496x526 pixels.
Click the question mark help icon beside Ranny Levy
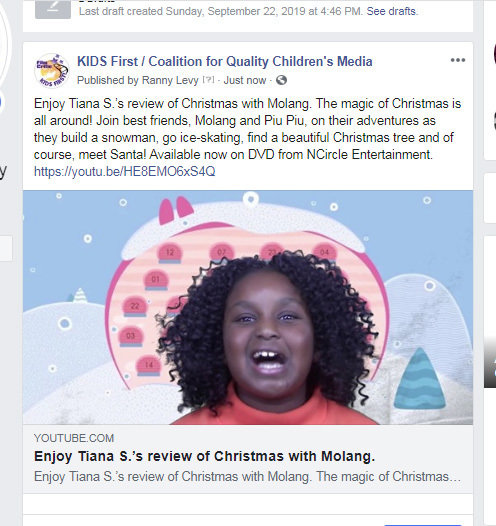tap(208, 80)
